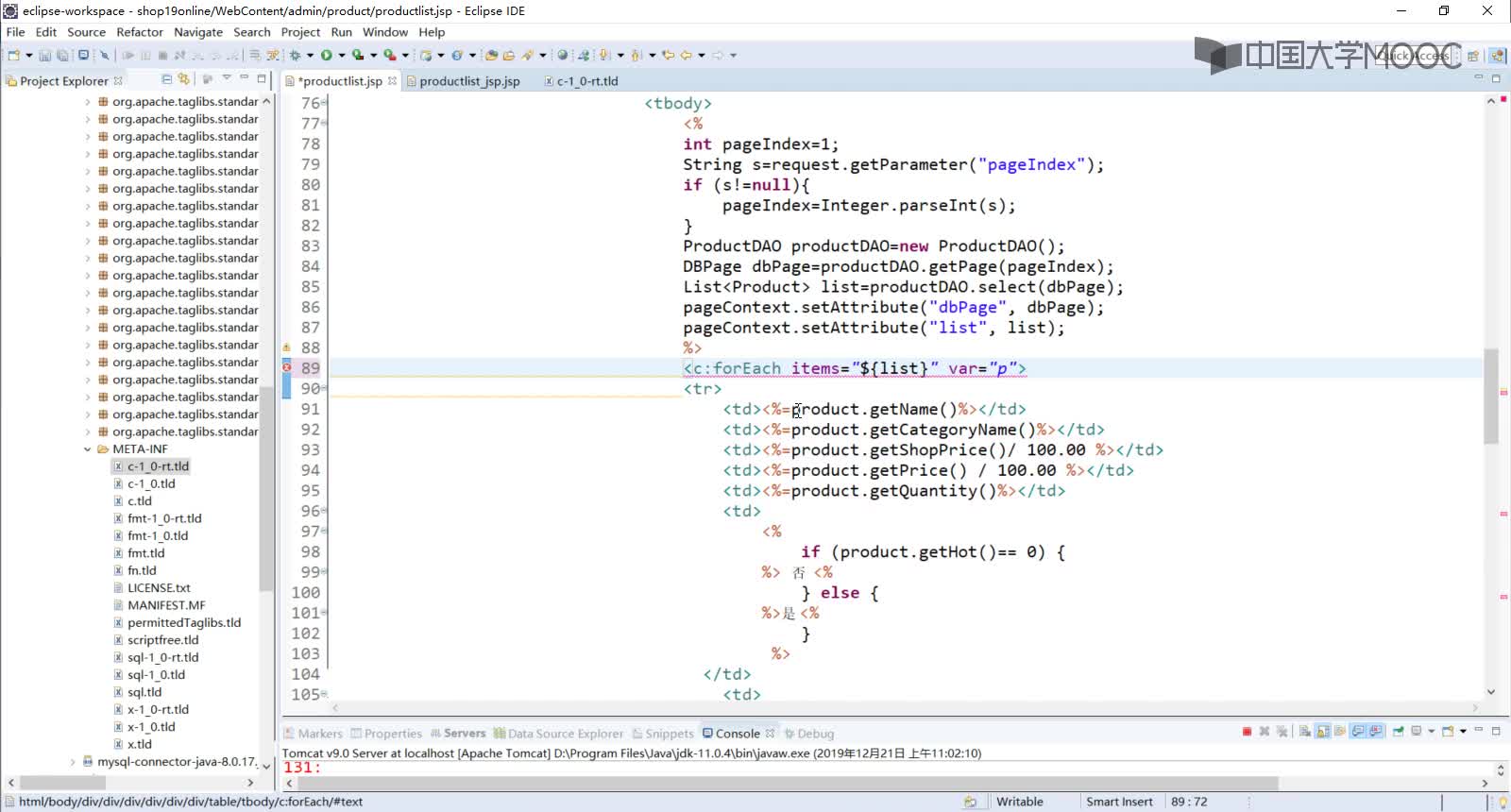
Task: Click the editor vertical scrollbar thumb
Action: [1491, 397]
